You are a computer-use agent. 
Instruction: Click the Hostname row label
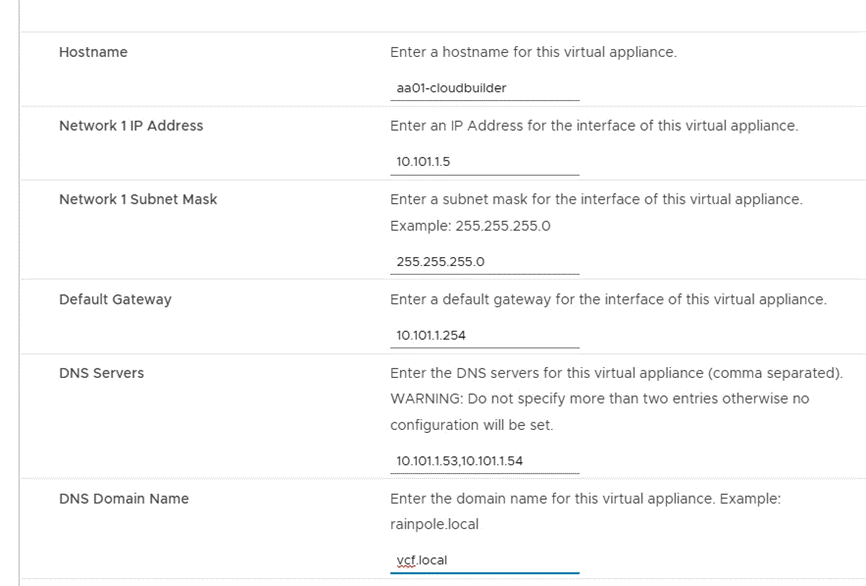click(93, 52)
